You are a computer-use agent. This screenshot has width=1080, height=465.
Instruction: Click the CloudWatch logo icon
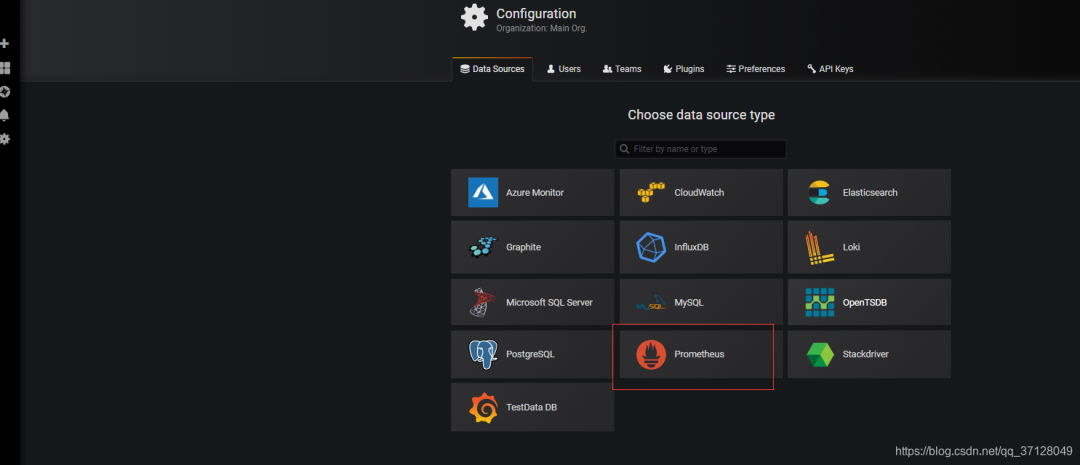651,192
